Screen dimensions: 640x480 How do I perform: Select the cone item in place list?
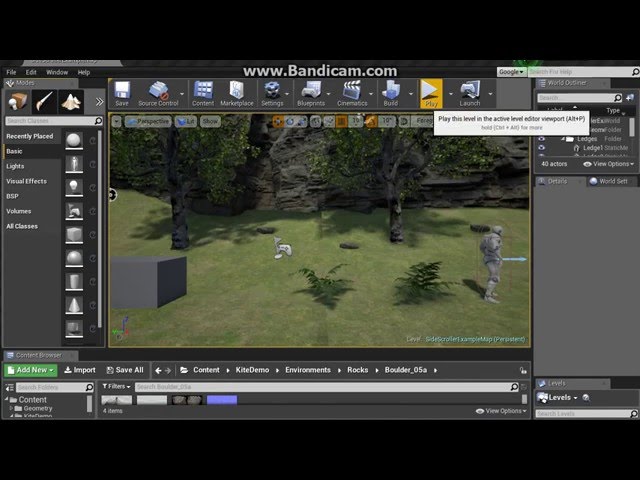pyautogui.click(x=74, y=305)
